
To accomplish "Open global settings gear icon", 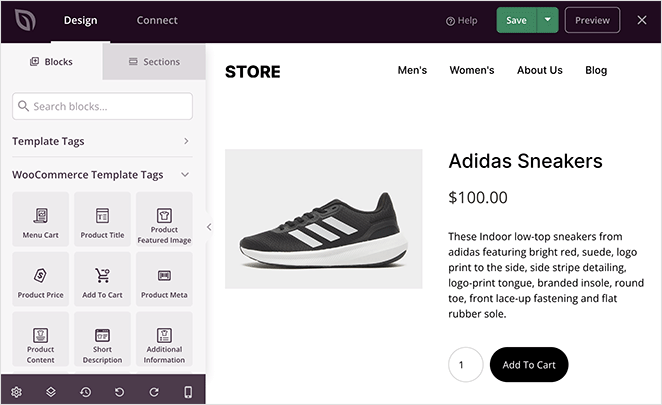I will (16, 392).
